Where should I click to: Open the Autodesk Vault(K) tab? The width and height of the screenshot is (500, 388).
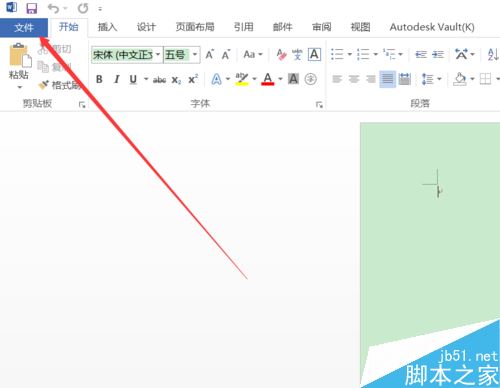(432, 27)
